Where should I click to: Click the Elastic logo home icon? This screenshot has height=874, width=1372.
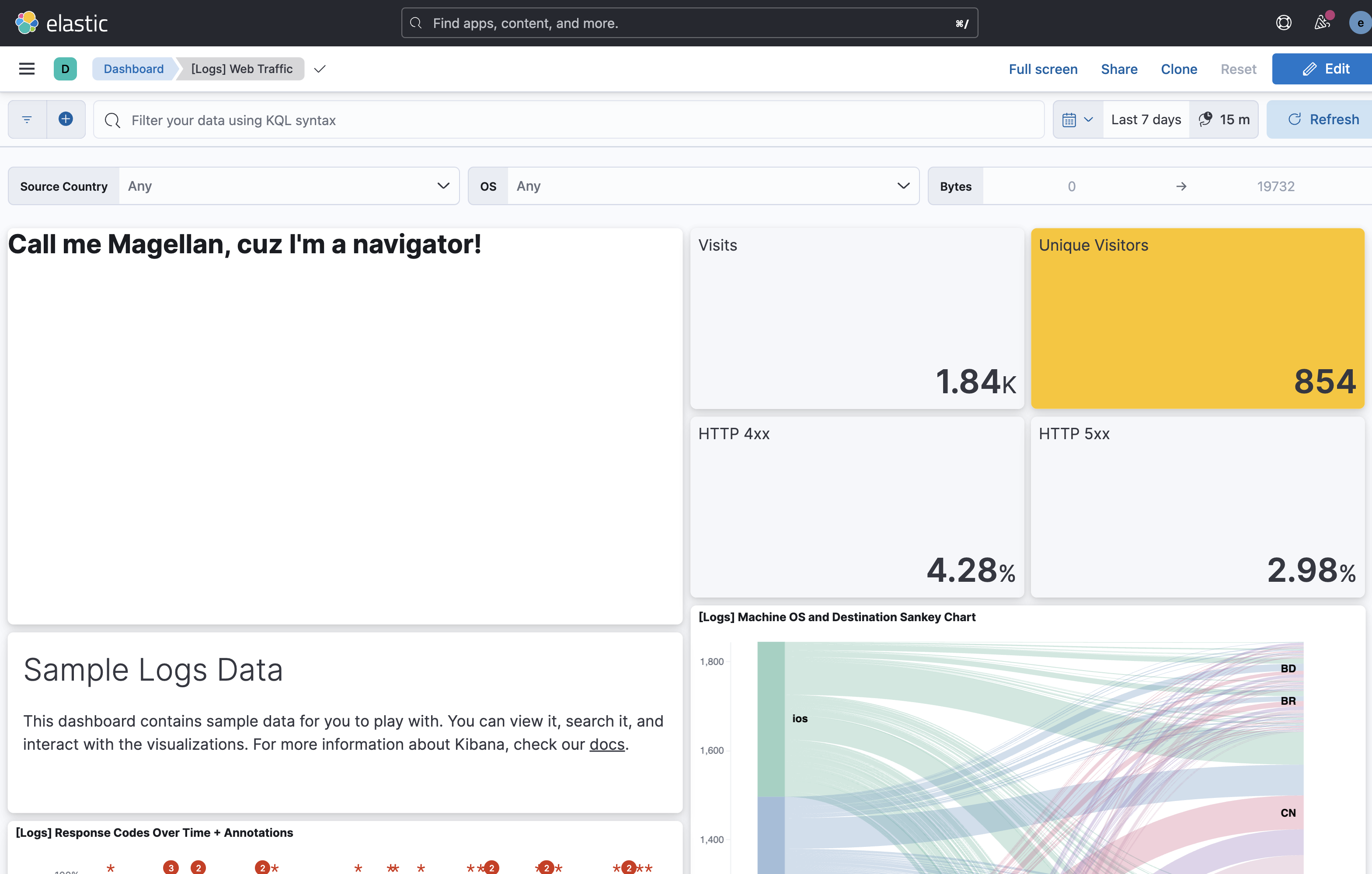[26, 23]
